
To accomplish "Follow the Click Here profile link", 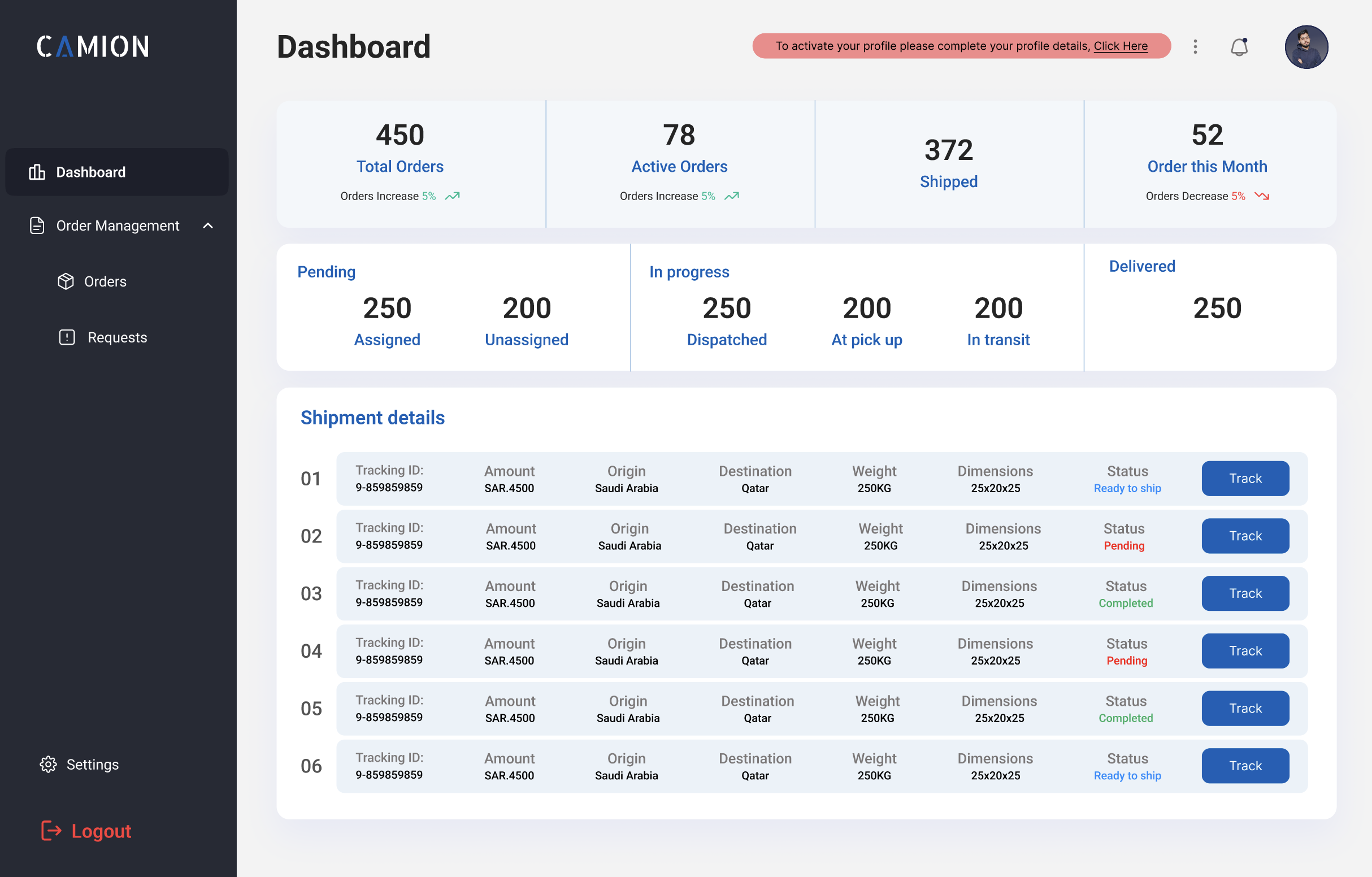I will pos(1121,46).
